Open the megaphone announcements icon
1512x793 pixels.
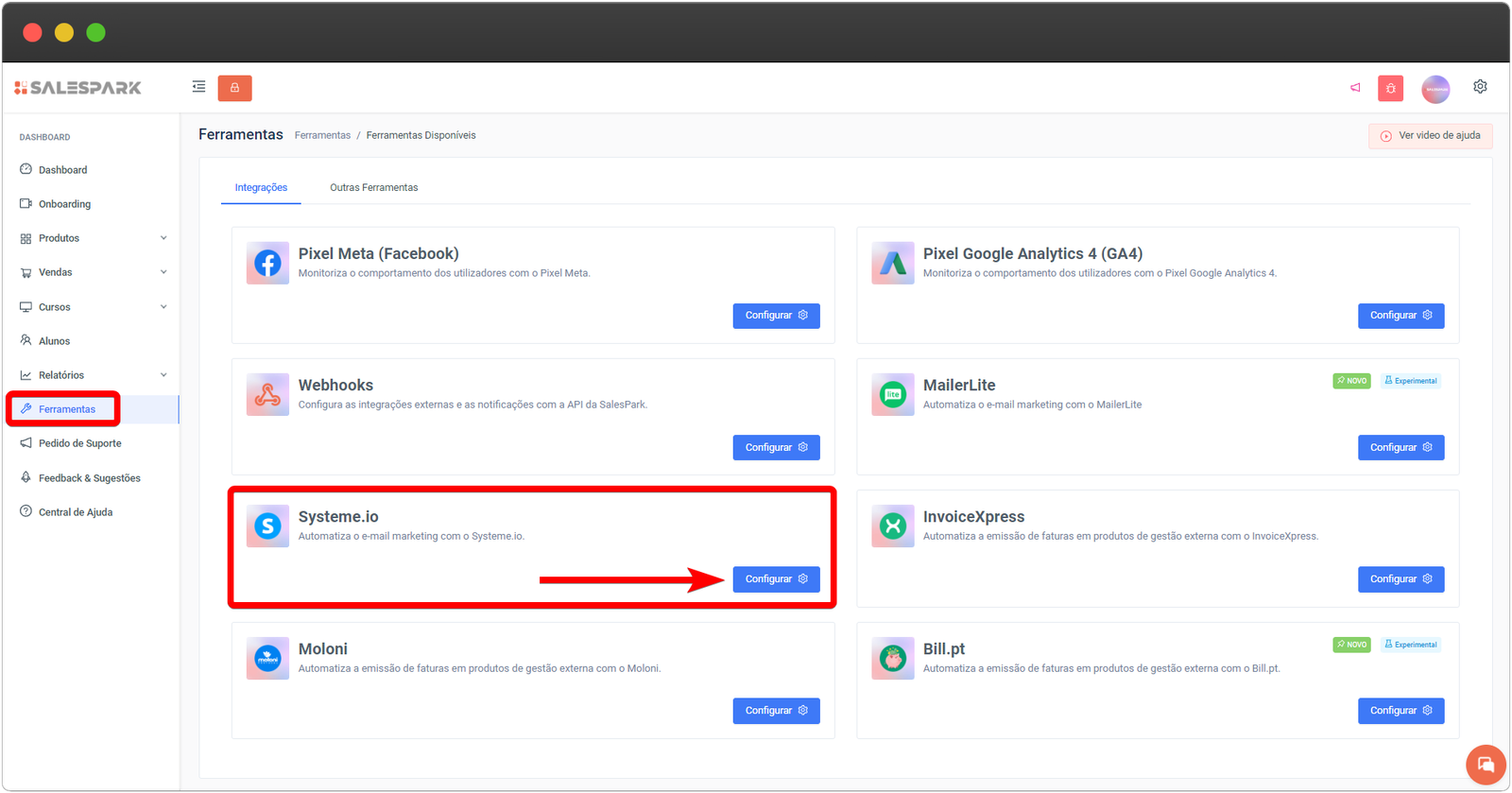(x=1355, y=88)
